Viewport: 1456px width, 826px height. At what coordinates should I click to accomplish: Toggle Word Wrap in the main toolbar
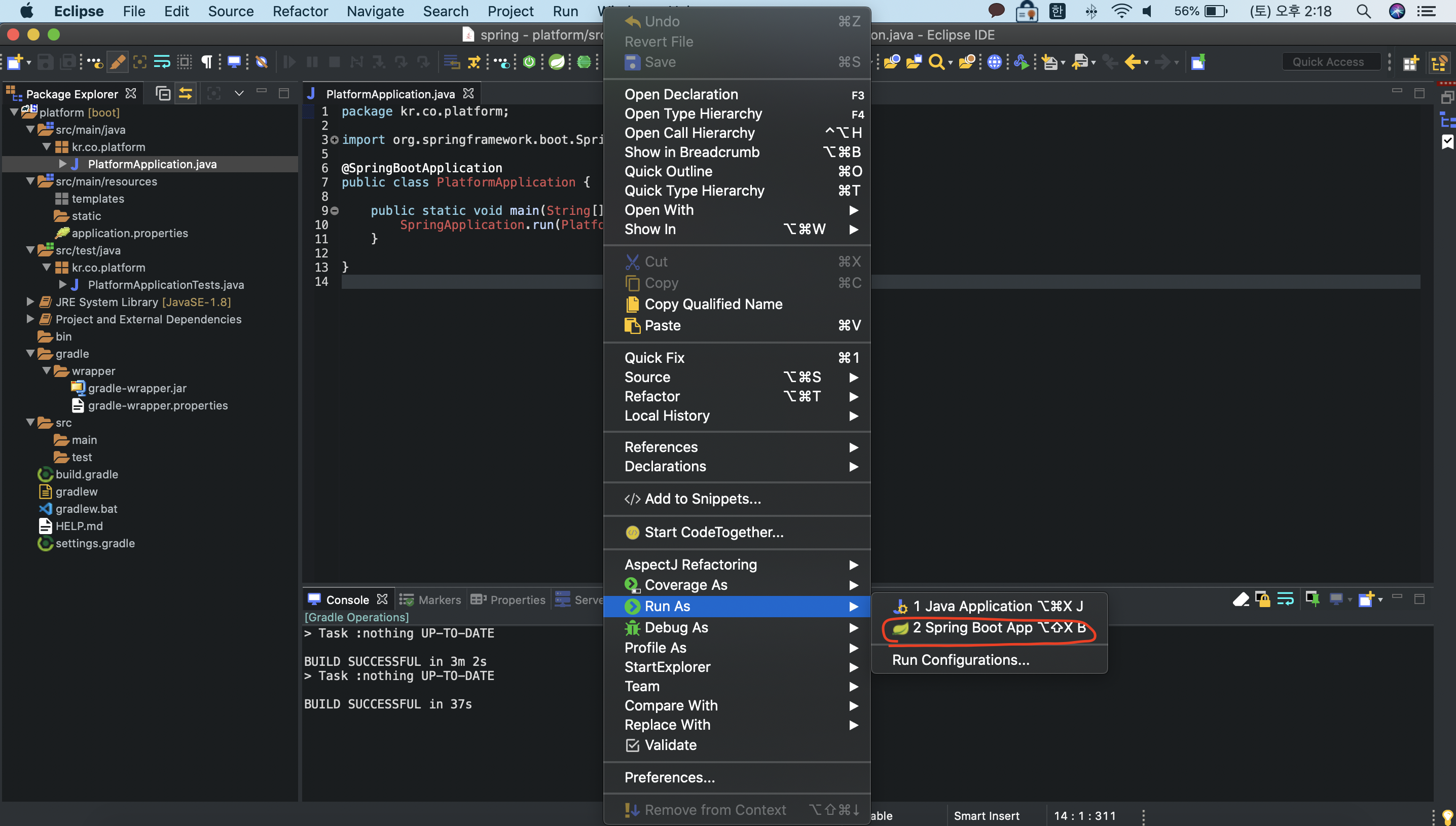pyautogui.click(x=162, y=62)
